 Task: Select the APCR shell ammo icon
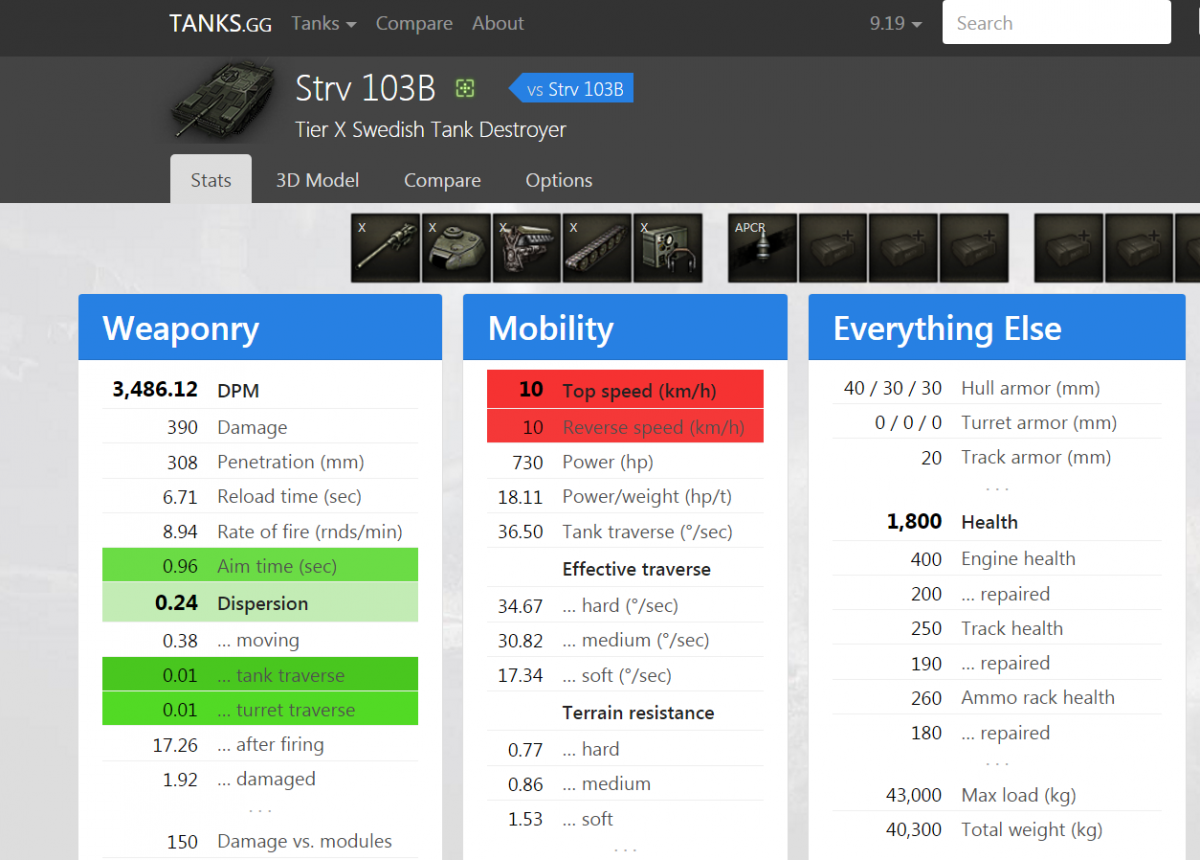763,248
